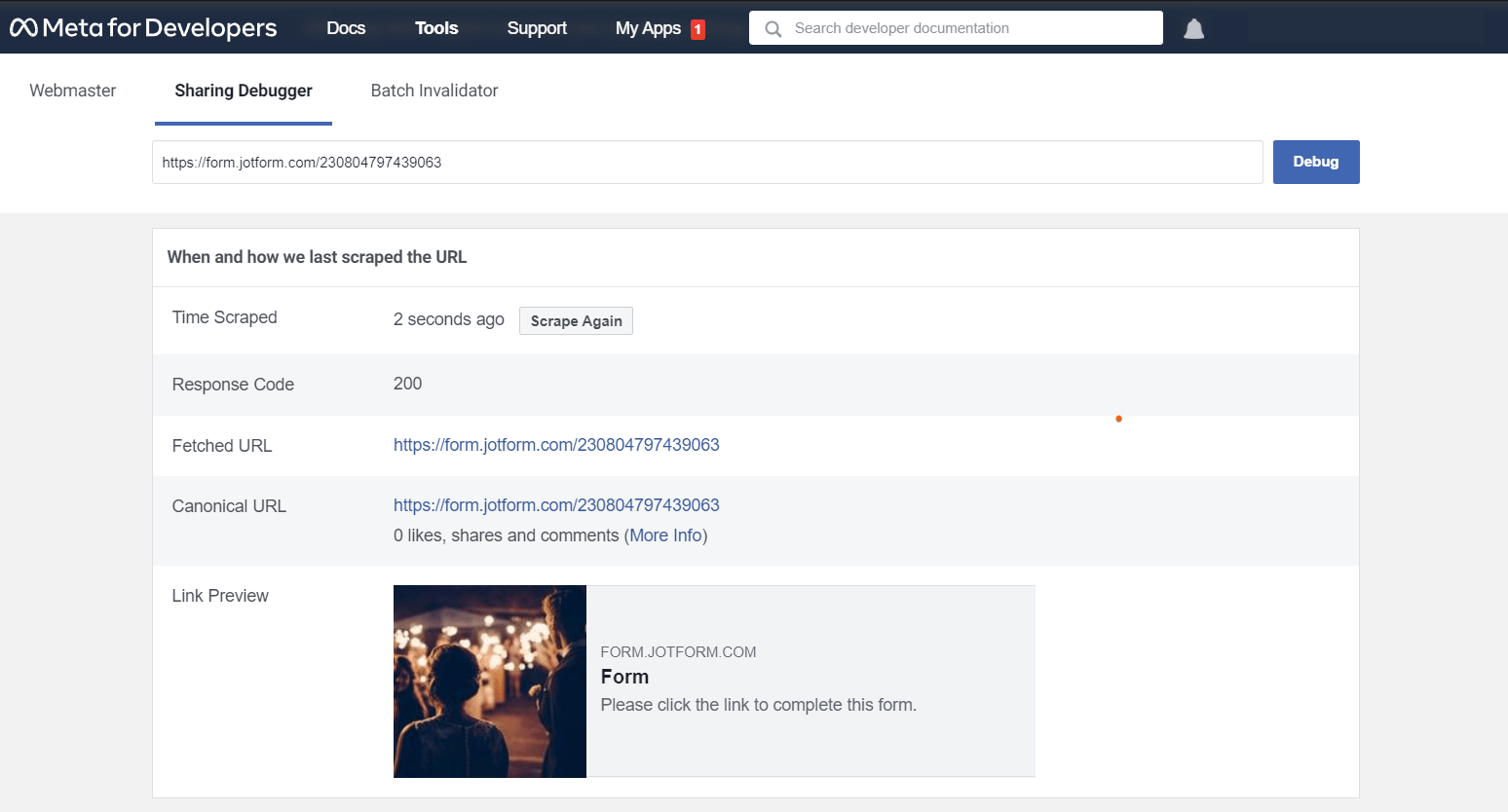
Task: Click the FORM.JOTFORM.COM preview domain text
Action: [x=678, y=652]
